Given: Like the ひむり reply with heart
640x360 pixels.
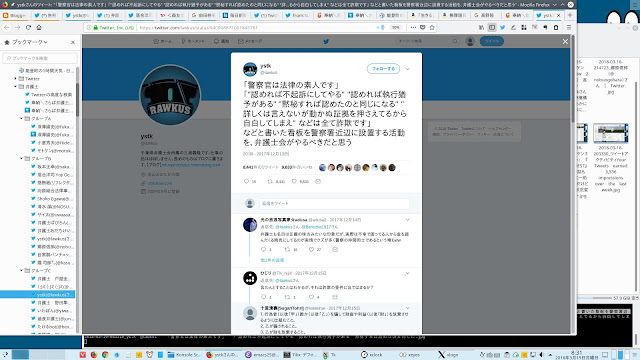Looking at the screenshot, I should [x=311, y=297].
